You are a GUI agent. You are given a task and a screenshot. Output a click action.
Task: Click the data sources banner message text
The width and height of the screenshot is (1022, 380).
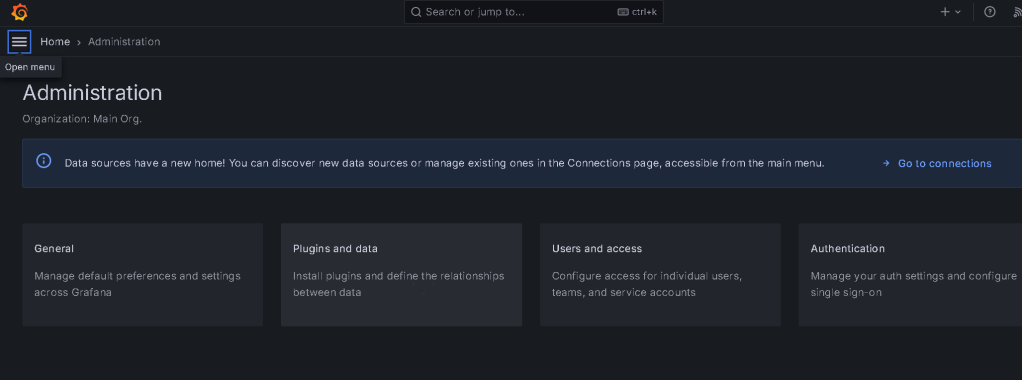(x=445, y=163)
